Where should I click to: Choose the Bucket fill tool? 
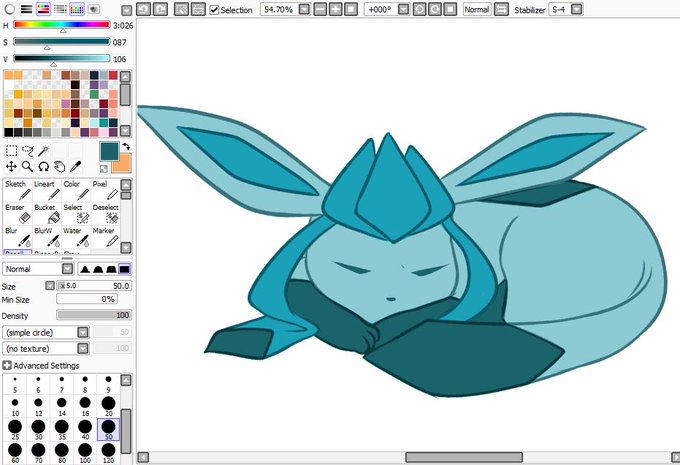pyautogui.click(x=47, y=213)
